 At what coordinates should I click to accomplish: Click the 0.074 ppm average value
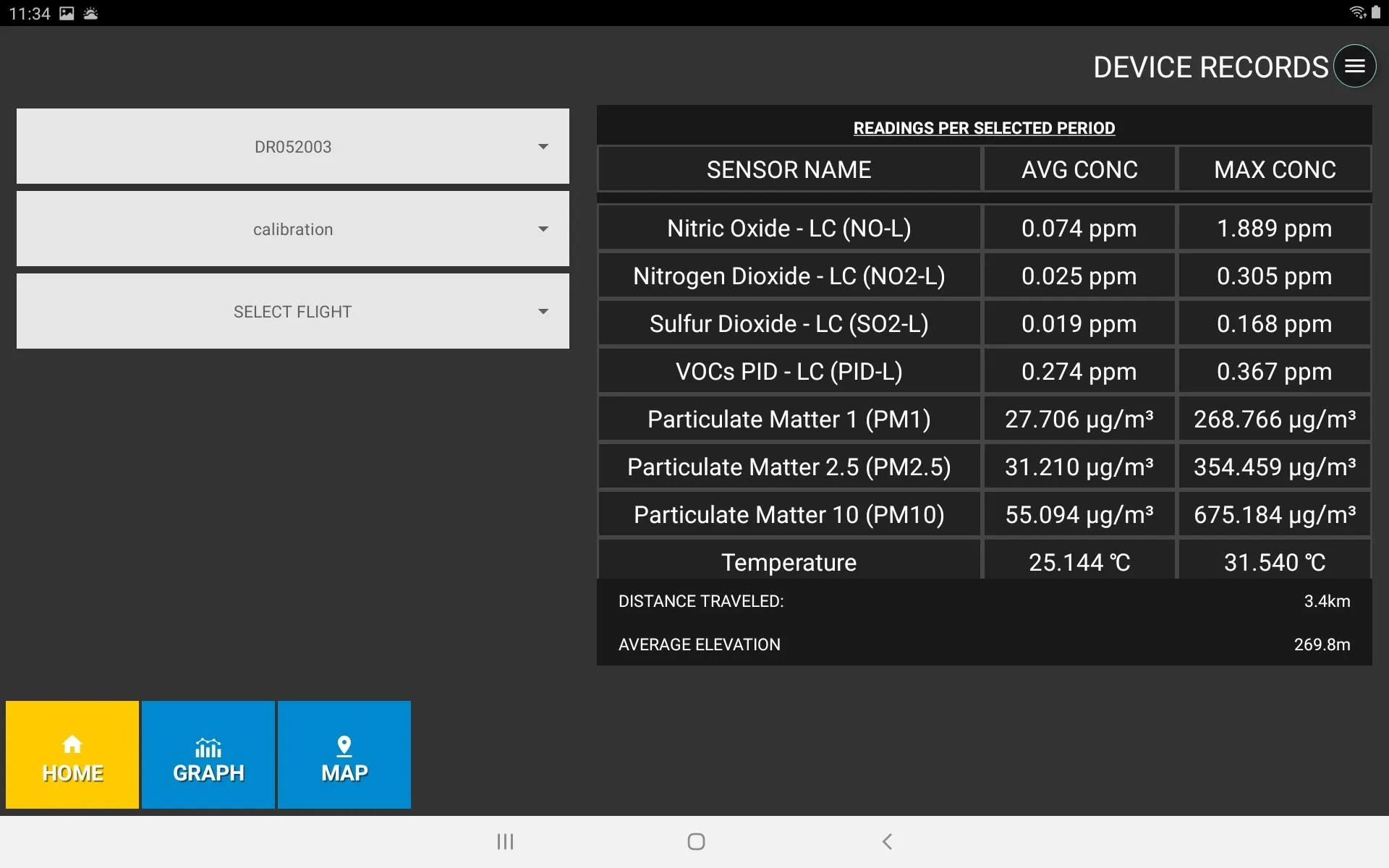[1079, 228]
